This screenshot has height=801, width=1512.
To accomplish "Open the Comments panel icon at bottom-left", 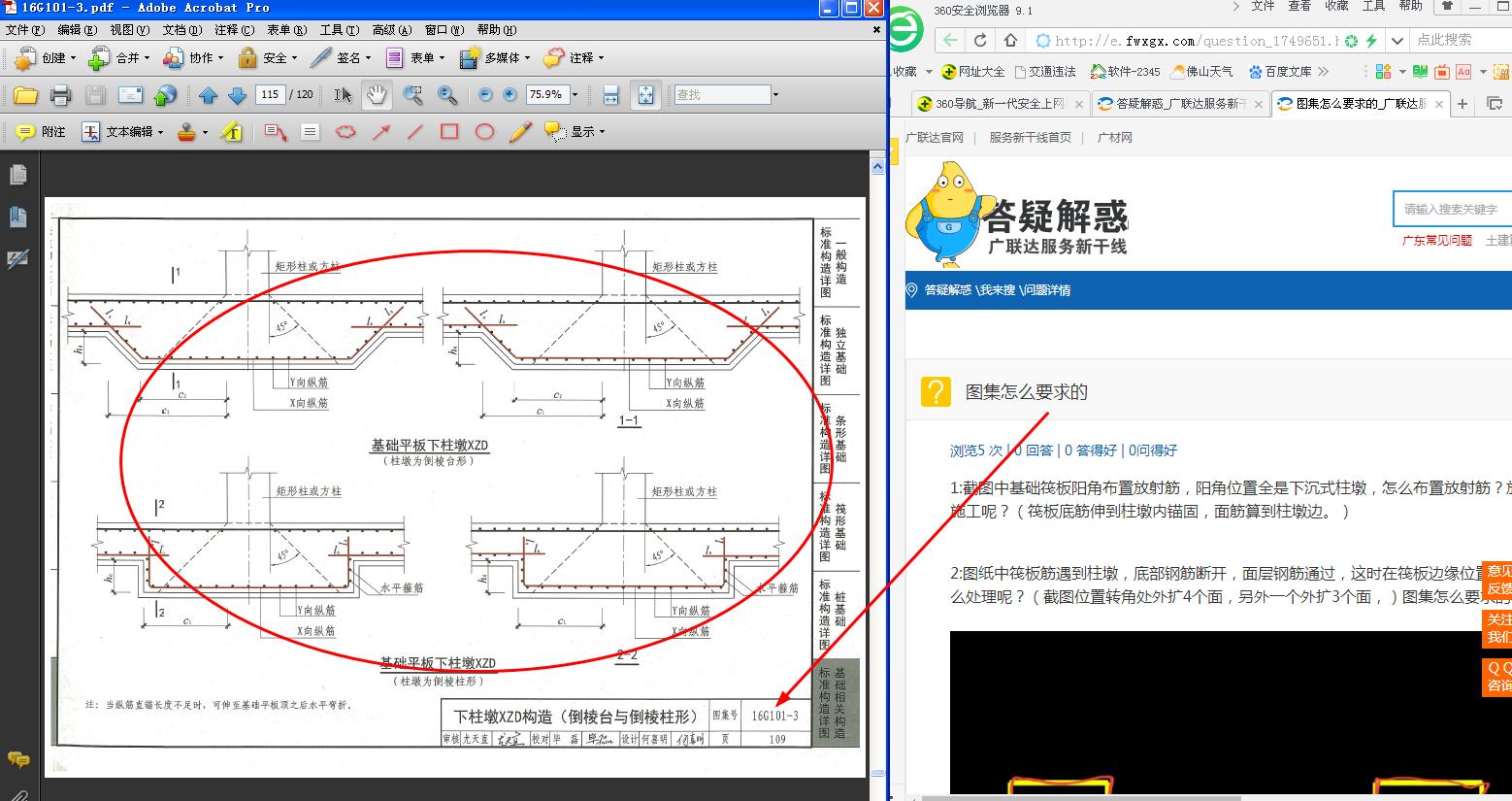I will [17, 758].
